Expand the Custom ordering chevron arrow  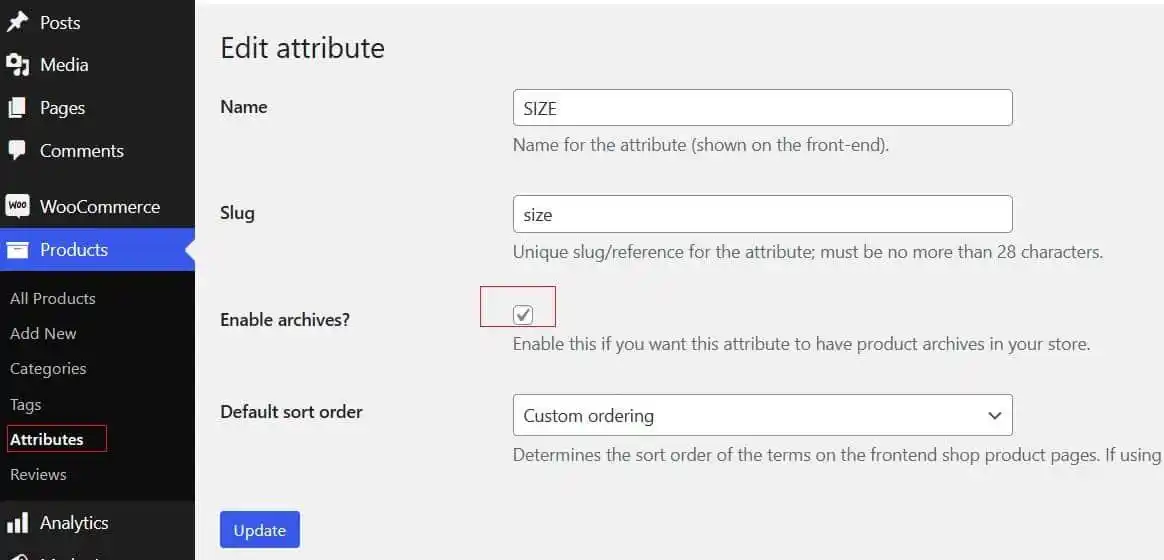[994, 415]
